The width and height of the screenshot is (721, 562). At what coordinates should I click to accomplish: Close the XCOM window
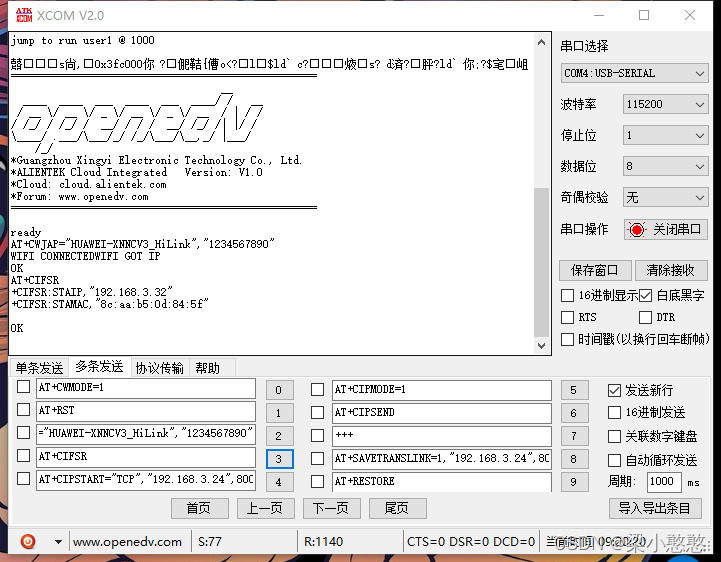point(690,15)
